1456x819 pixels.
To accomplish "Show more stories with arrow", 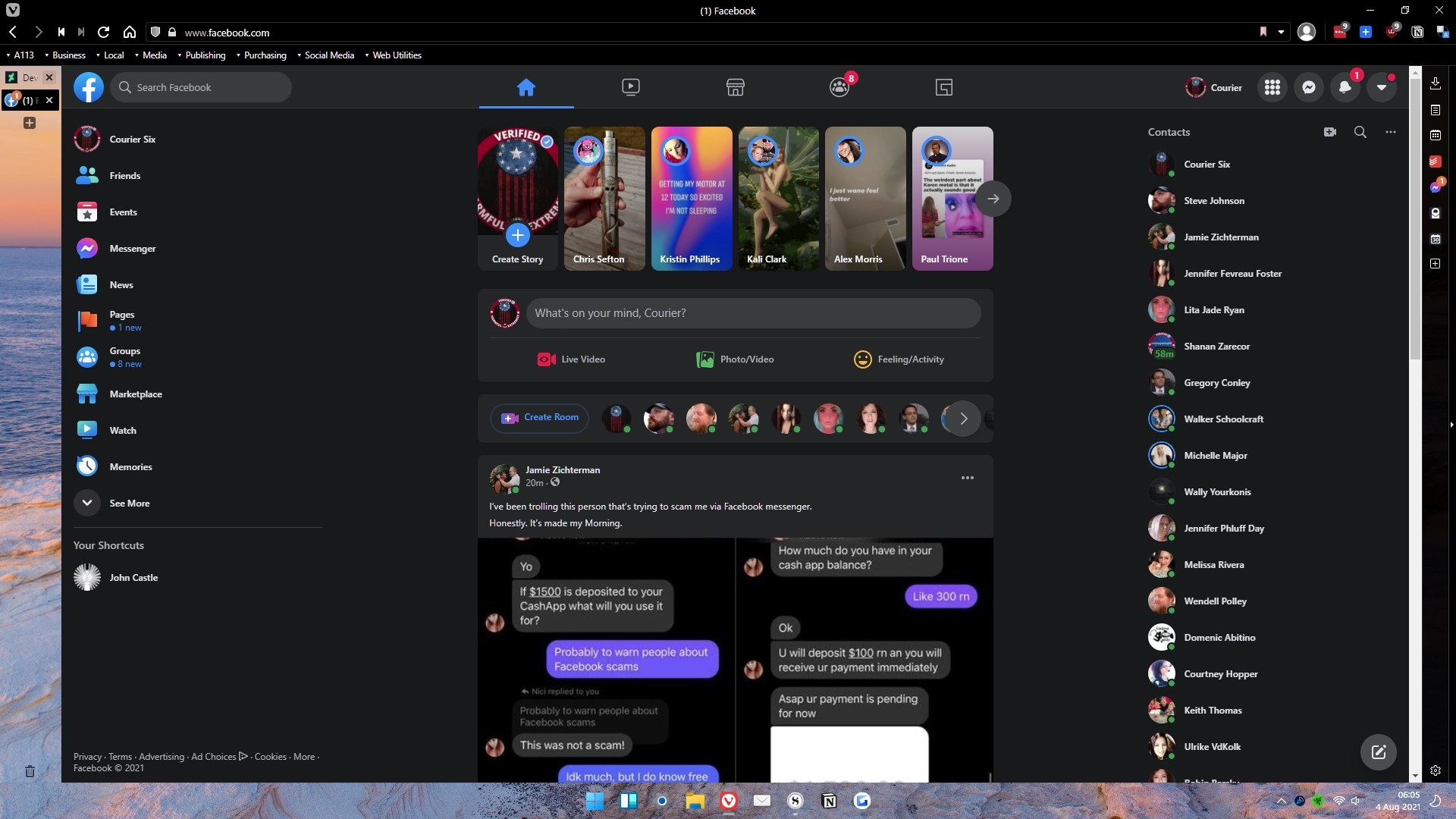I will 993,199.
